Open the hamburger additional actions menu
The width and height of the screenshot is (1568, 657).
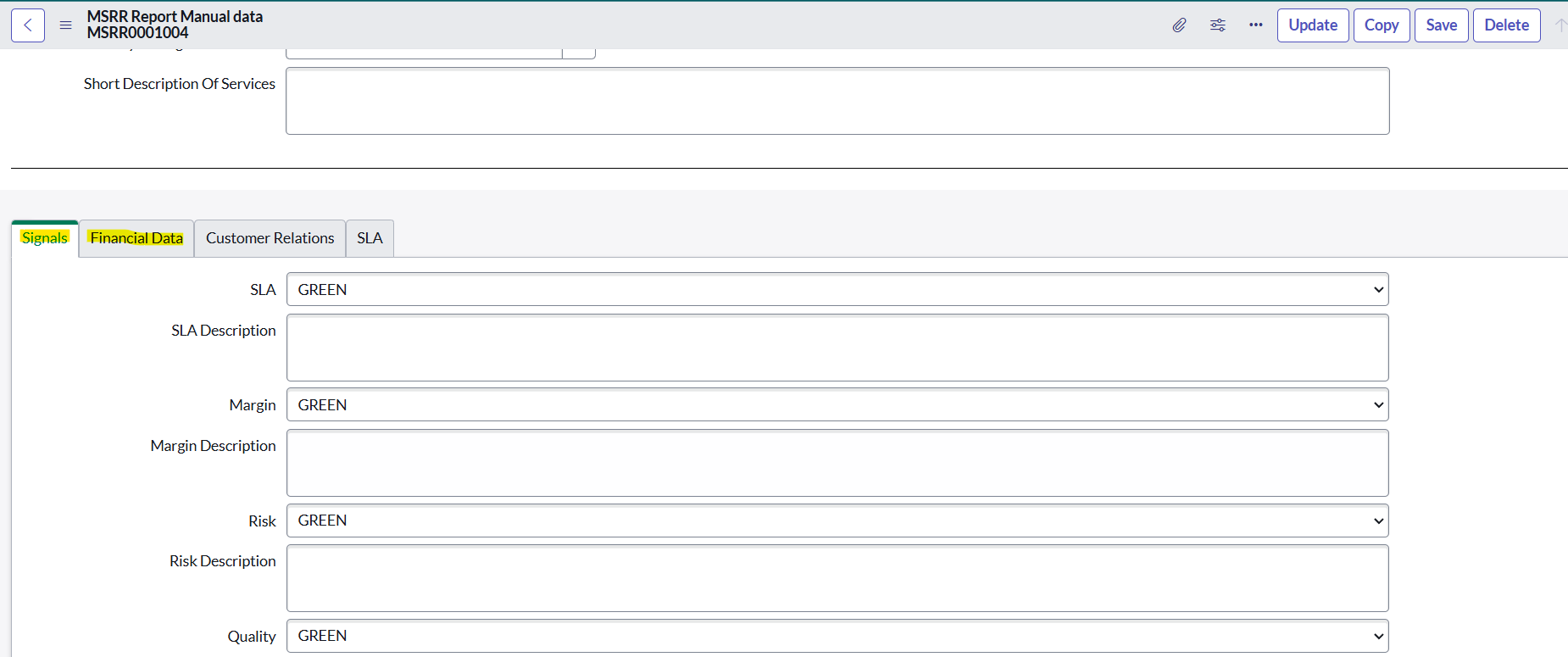click(x=65, y=25)
